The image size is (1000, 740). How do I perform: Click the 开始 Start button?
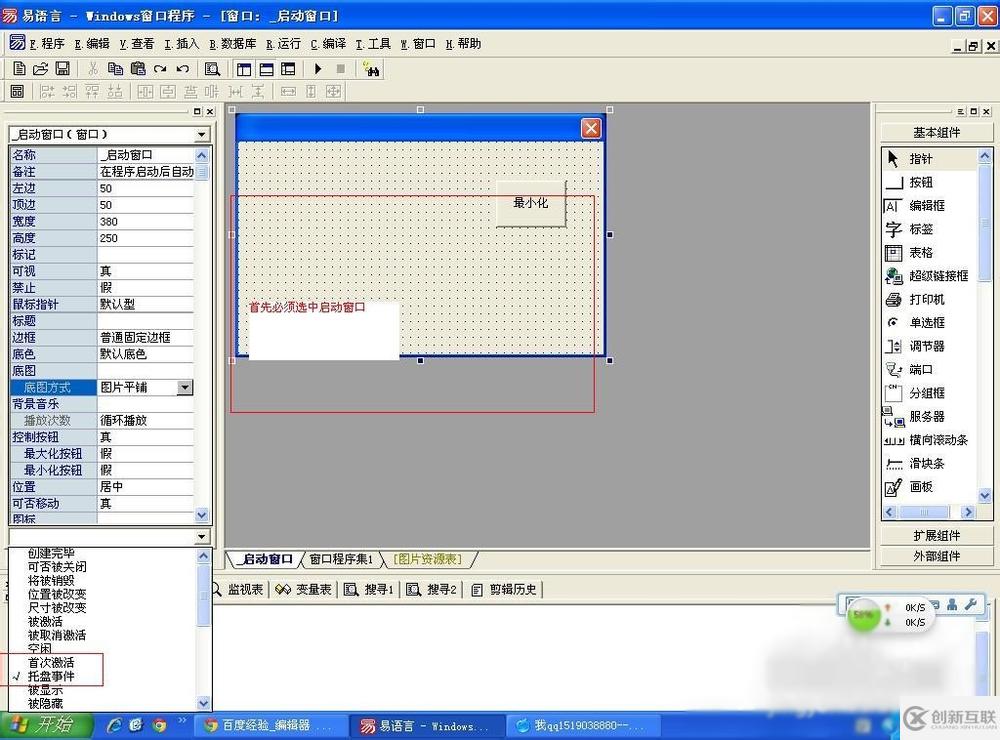47,725
